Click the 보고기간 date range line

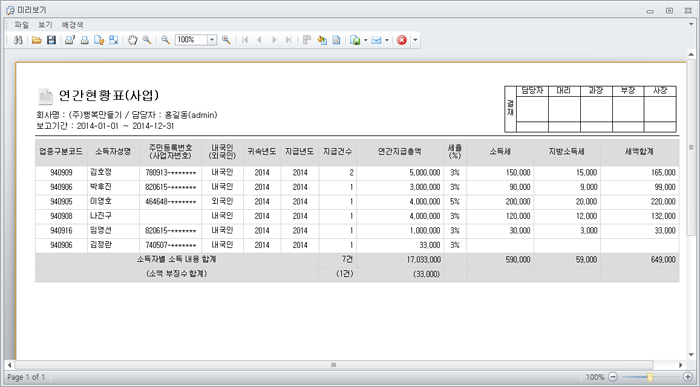click(x=105, y=126)
